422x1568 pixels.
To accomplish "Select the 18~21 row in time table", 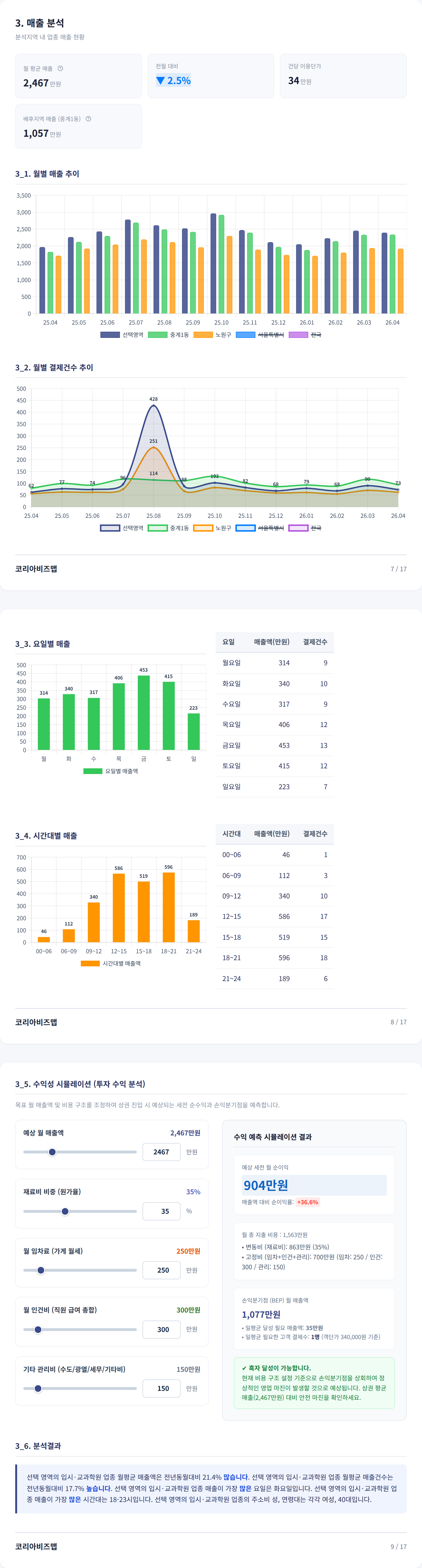I will point(275,958).
